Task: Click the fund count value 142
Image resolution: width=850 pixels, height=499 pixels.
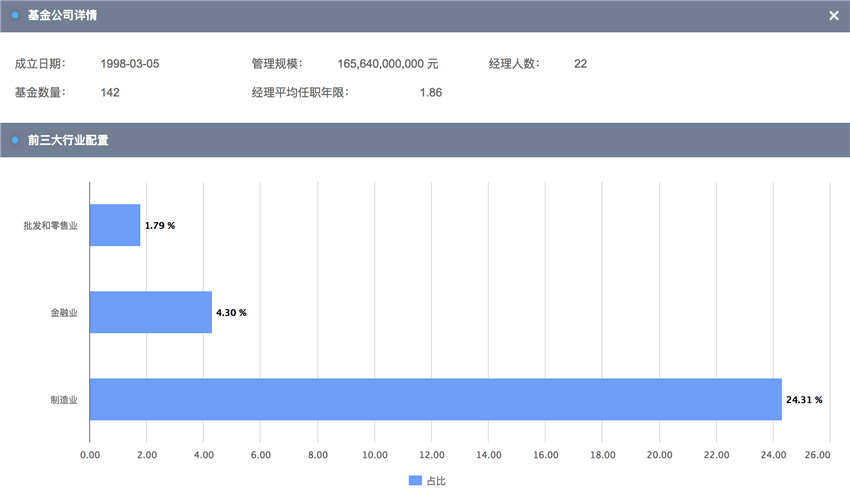Action: point(110,93)
